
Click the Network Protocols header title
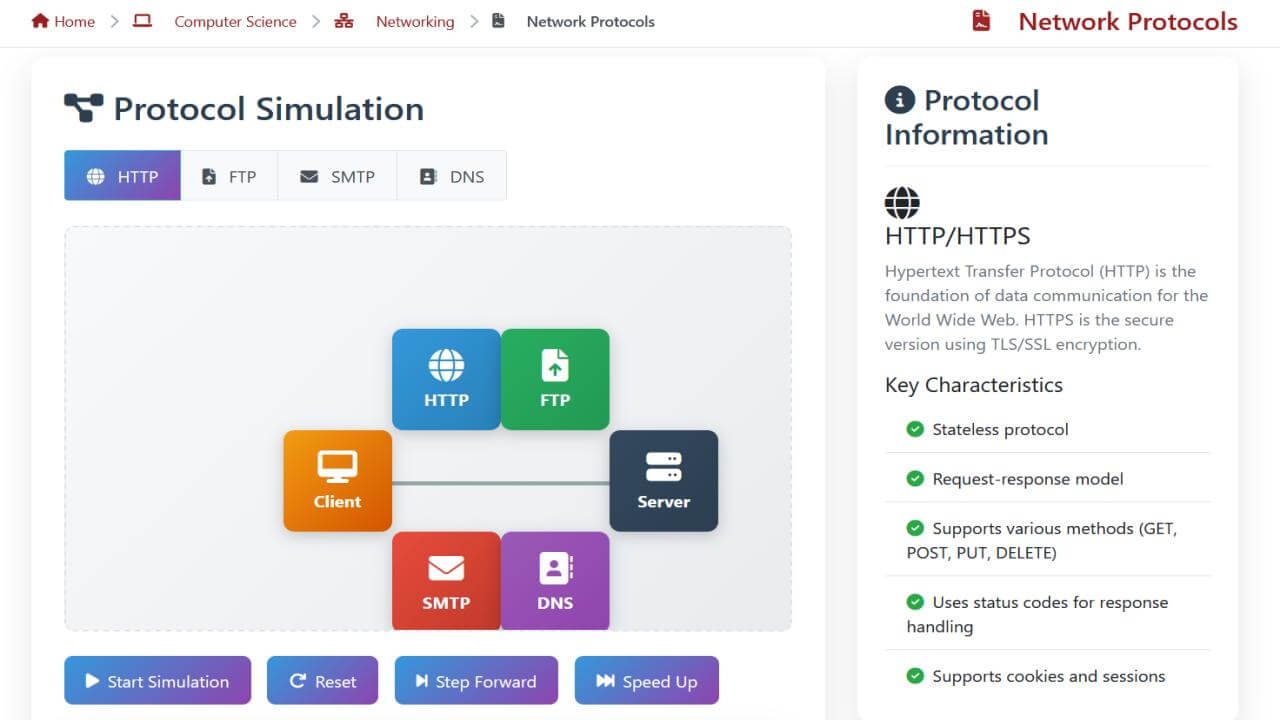[x=1128, y=21]
